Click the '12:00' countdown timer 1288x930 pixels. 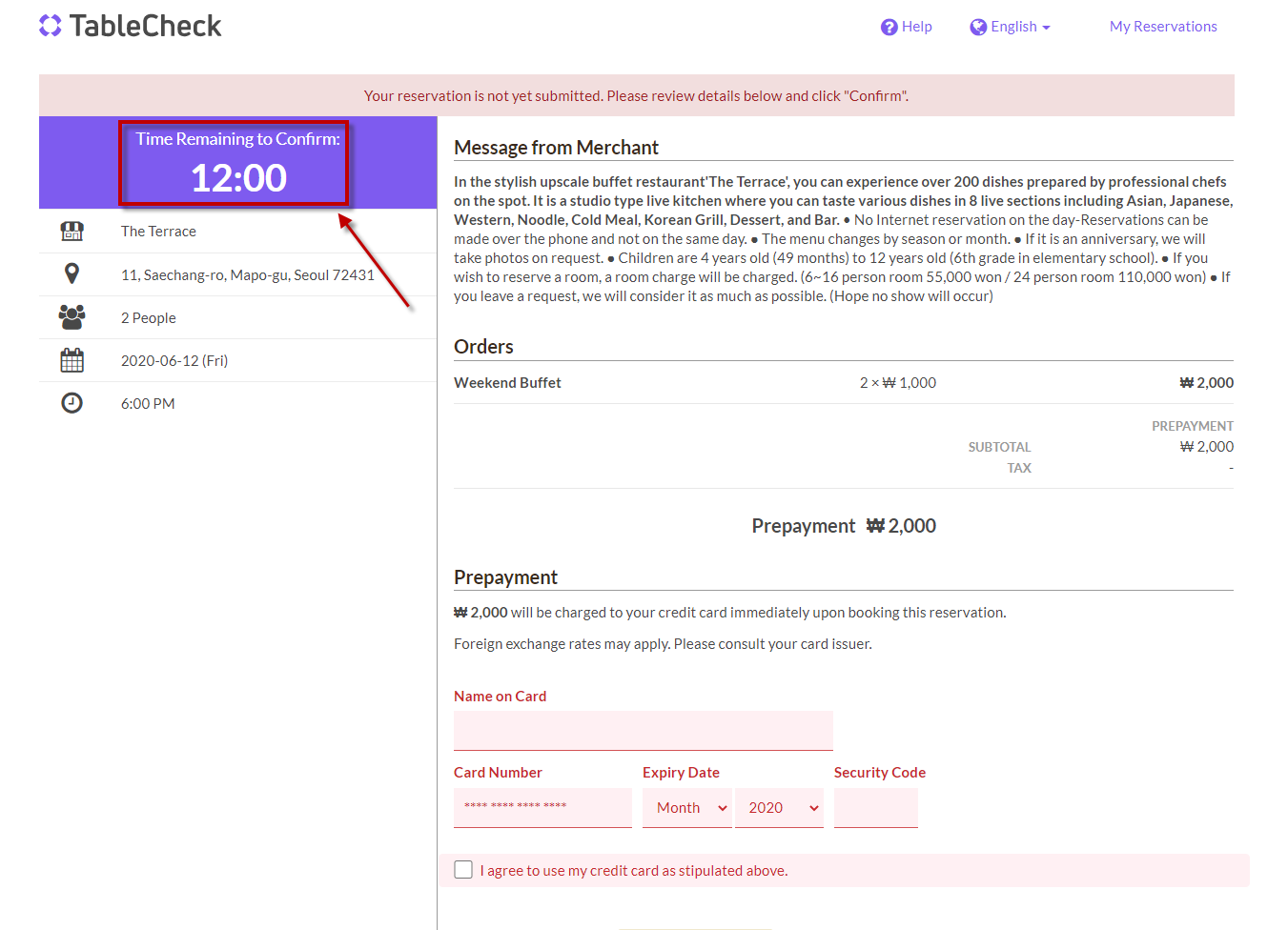(238, 178)
